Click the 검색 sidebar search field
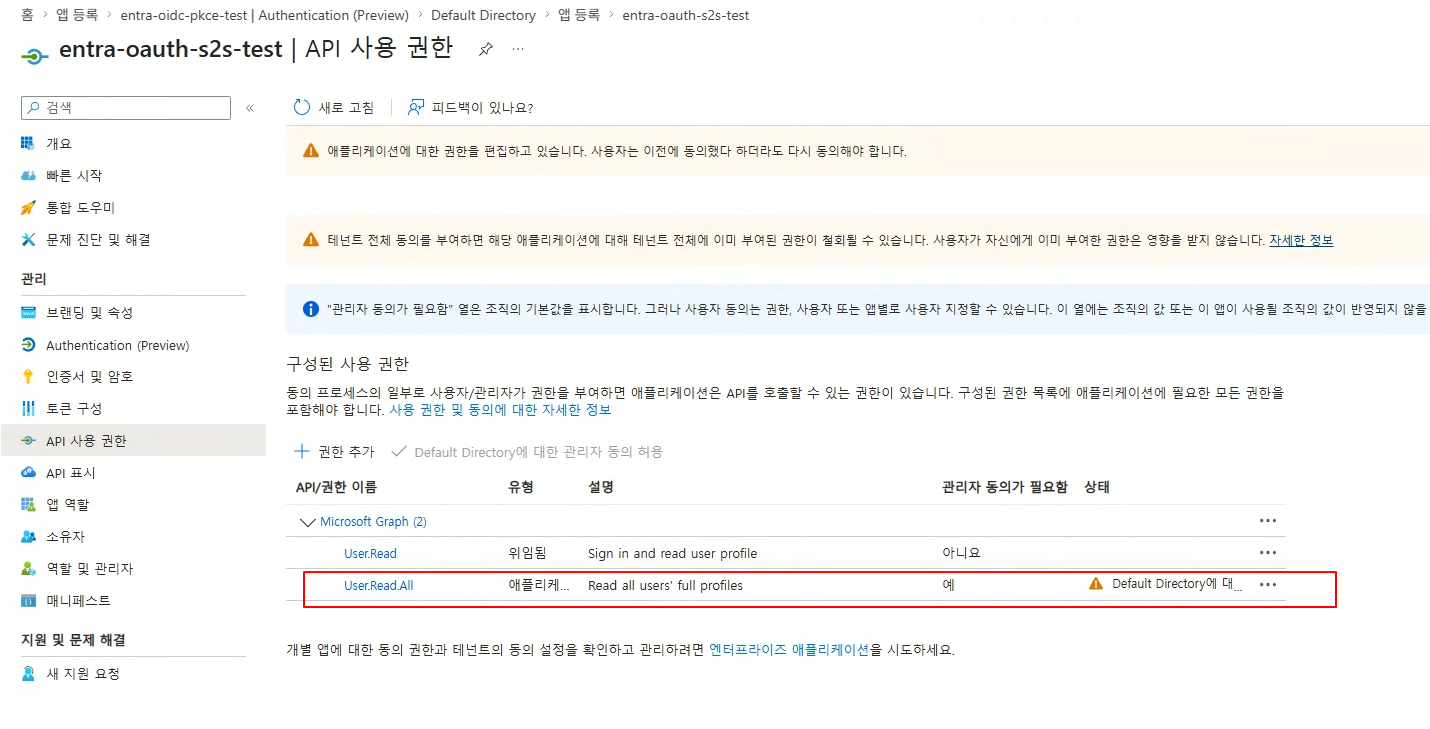Image resolution: width=1430 pixels, height=729 pixels. tap(126, 108)
